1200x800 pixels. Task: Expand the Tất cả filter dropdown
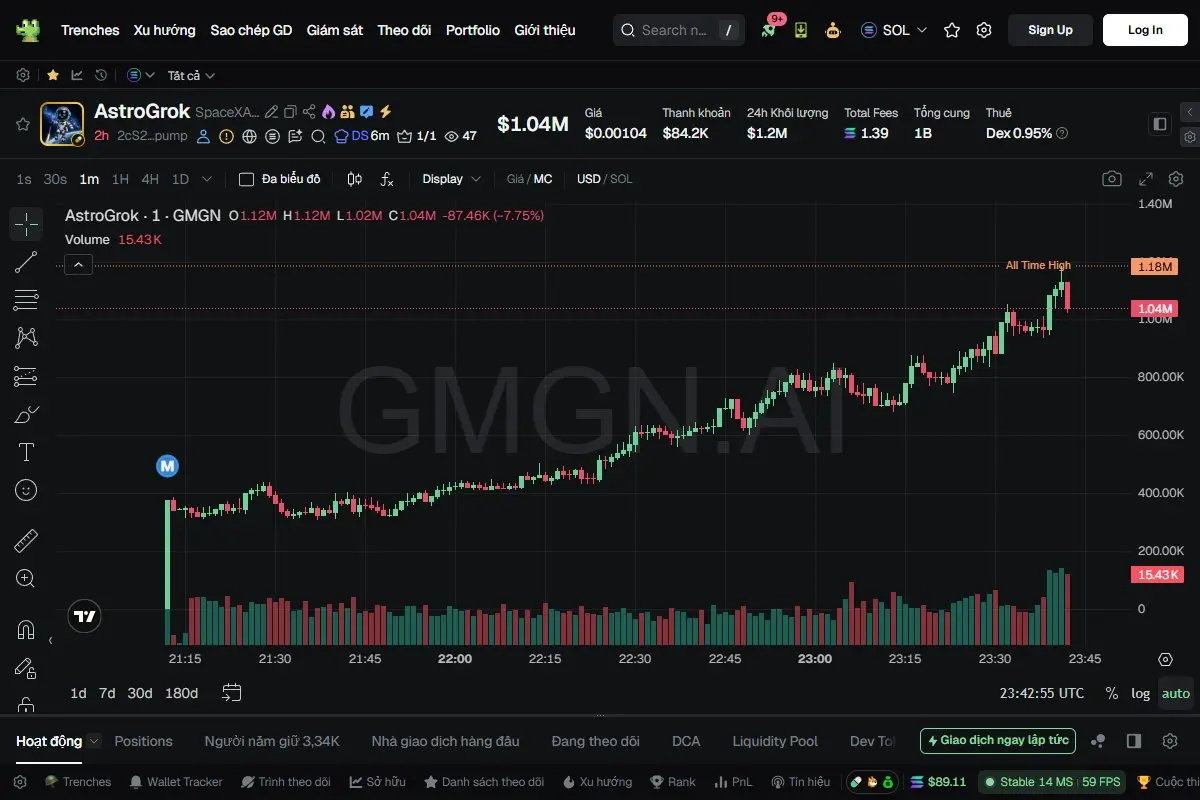point(191,75)
